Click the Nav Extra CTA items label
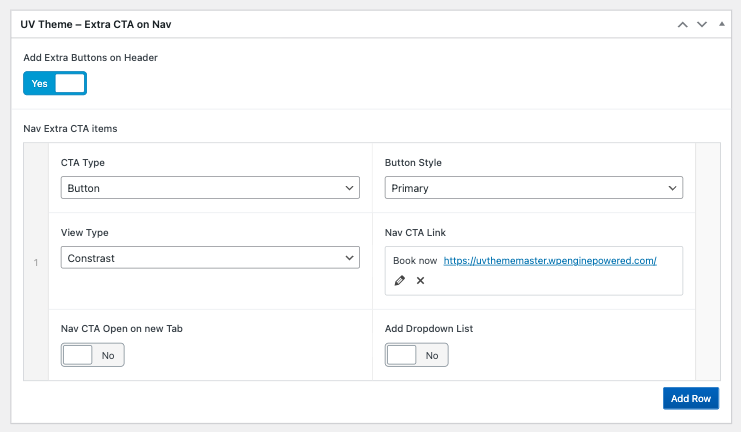The width and height of the screenshot is (741, 432). 71,128
